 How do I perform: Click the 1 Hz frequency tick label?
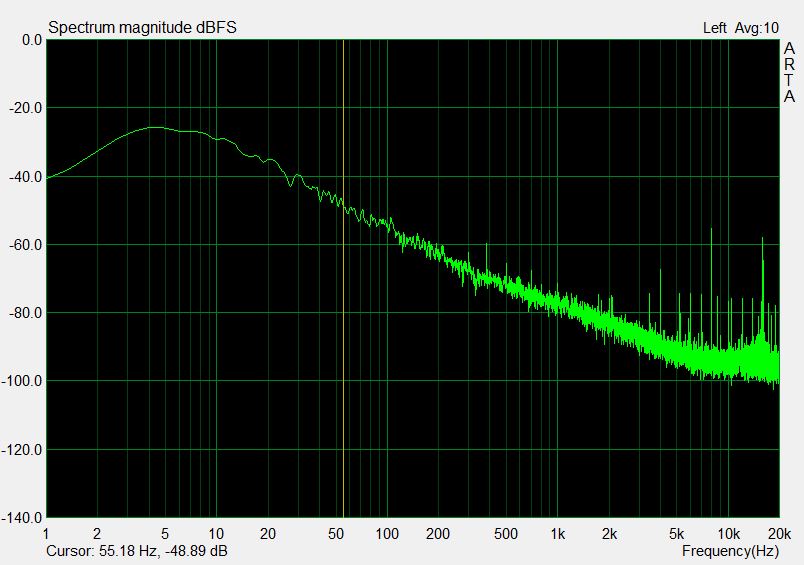point(46,534)
